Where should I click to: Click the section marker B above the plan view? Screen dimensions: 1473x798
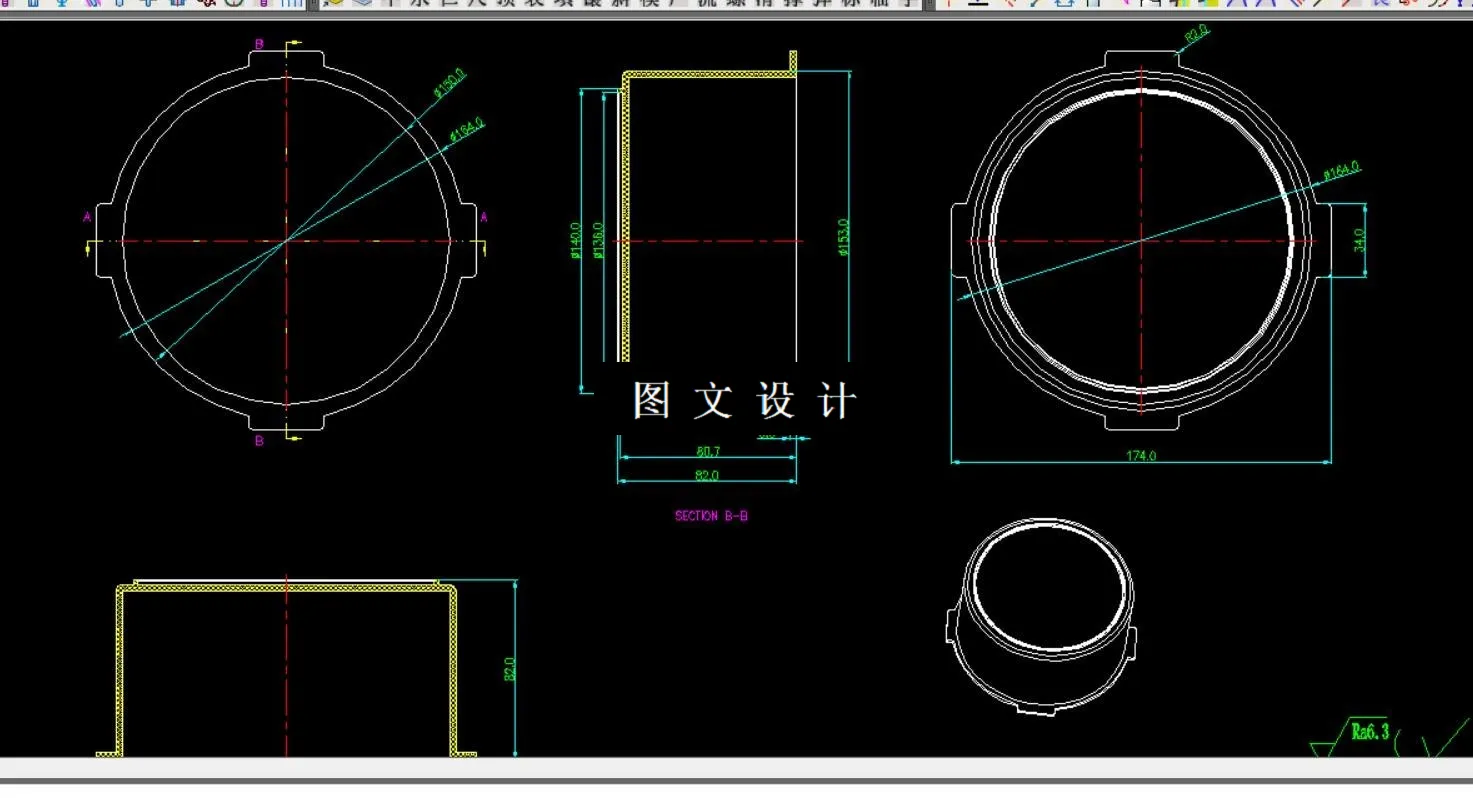coord(259,44)
